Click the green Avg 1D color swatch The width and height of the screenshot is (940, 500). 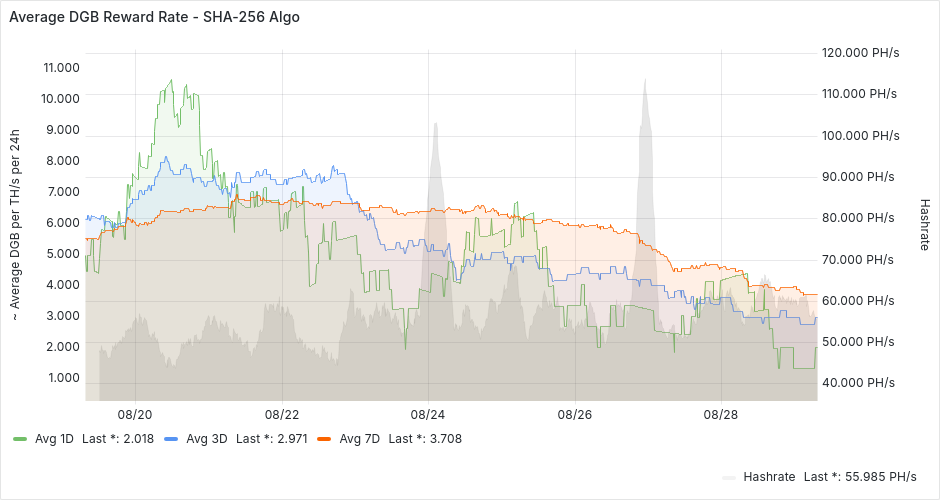[20, 439]
